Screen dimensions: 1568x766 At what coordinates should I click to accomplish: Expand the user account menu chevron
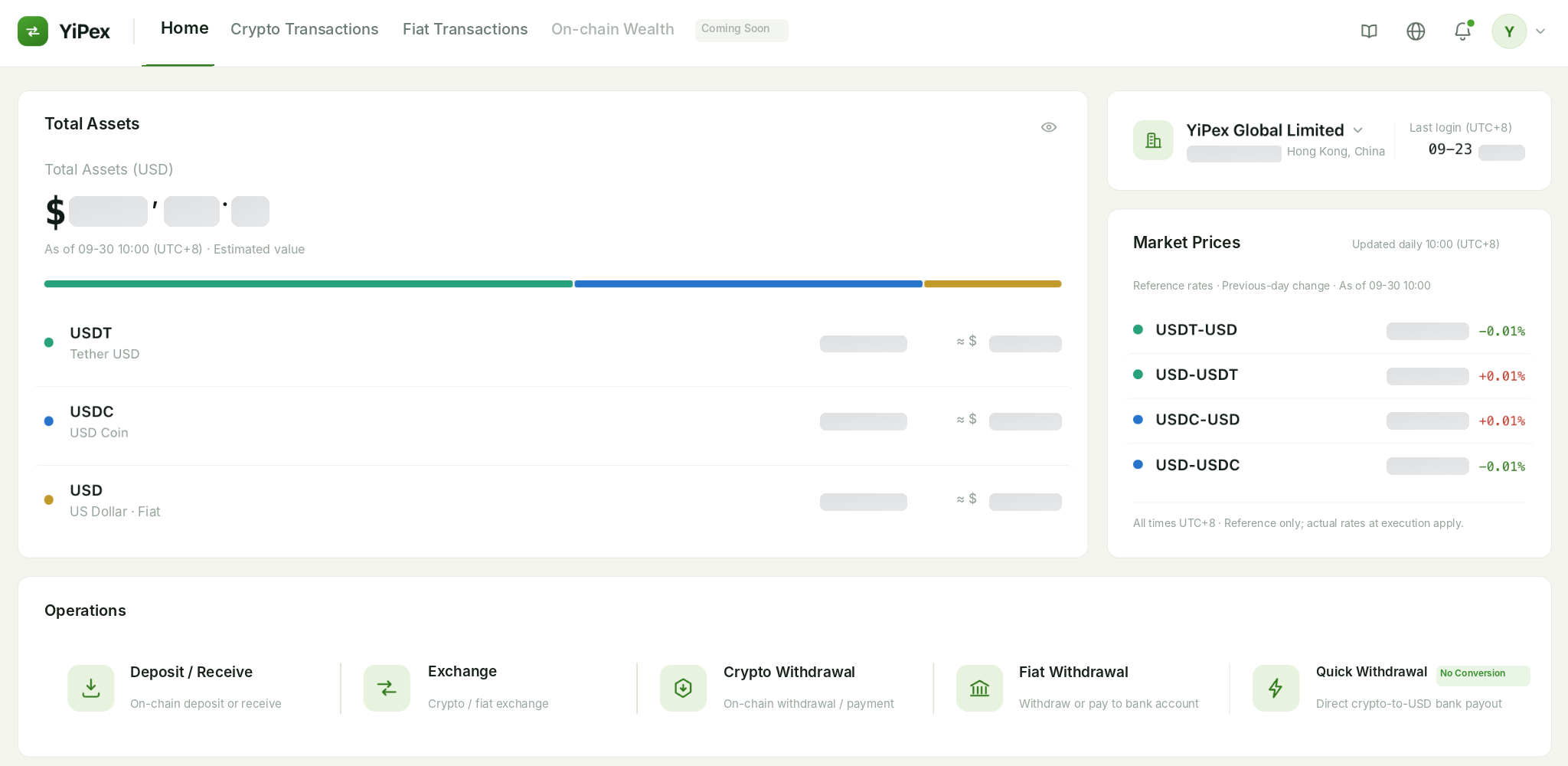point(1540,31)
